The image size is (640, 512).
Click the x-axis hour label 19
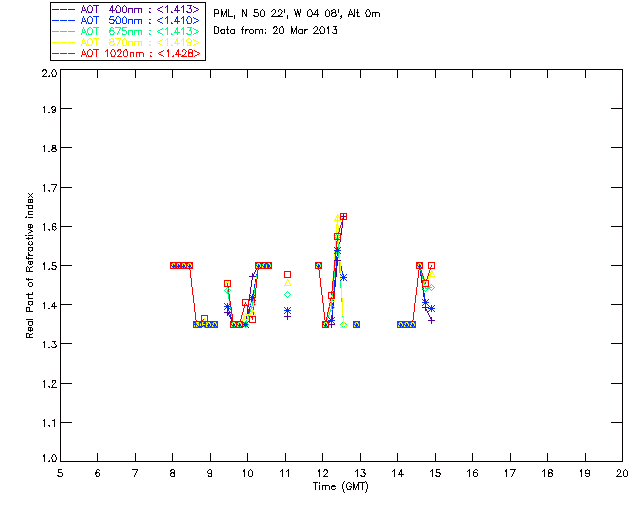coord(585,473)
